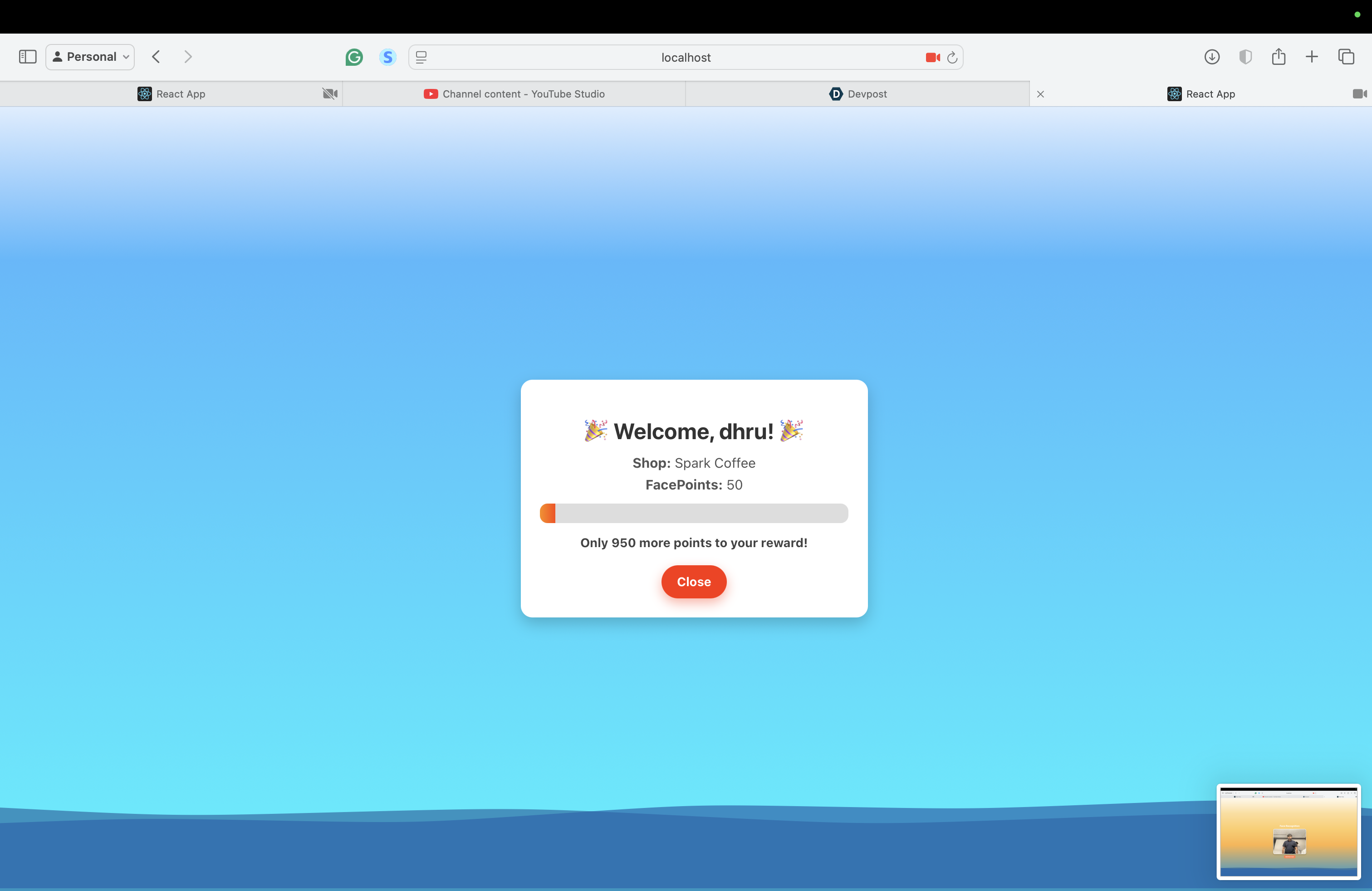Open the Grammarly extension icon
Image resolution: width=1372 pixels, height=891 pixels.
pos(354,57)
